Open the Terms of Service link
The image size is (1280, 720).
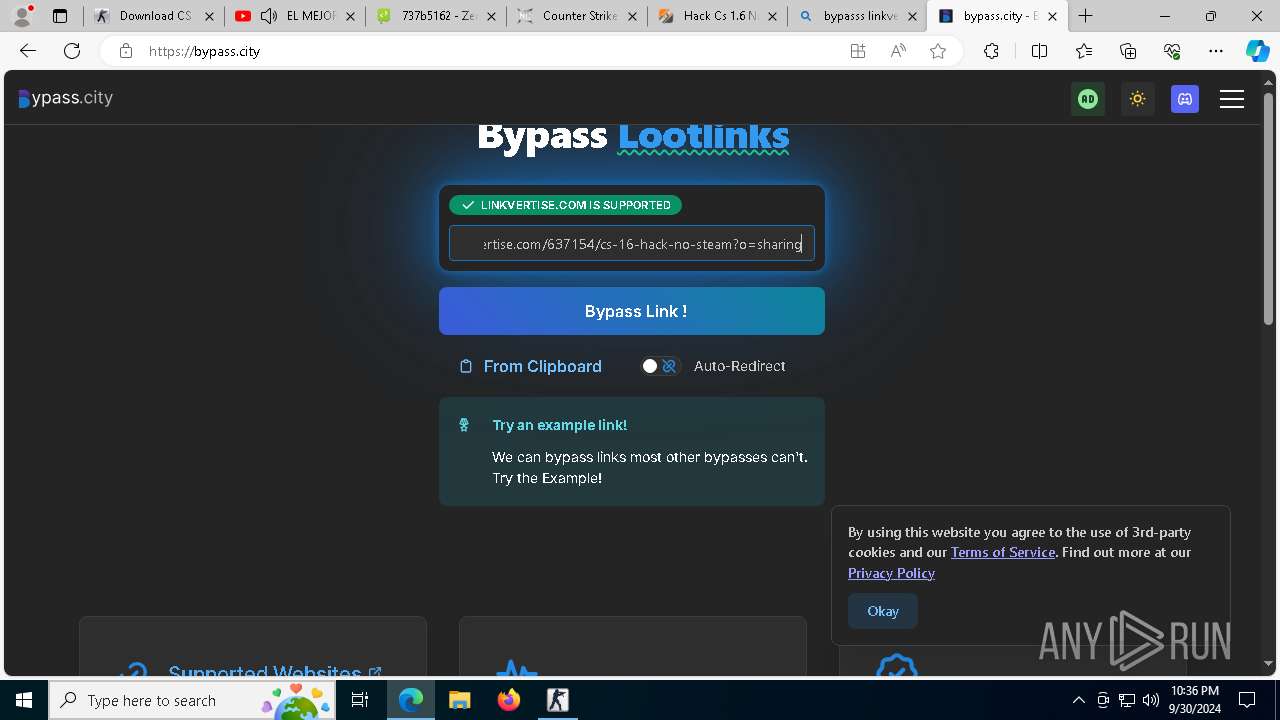(x=1003, y=552)
